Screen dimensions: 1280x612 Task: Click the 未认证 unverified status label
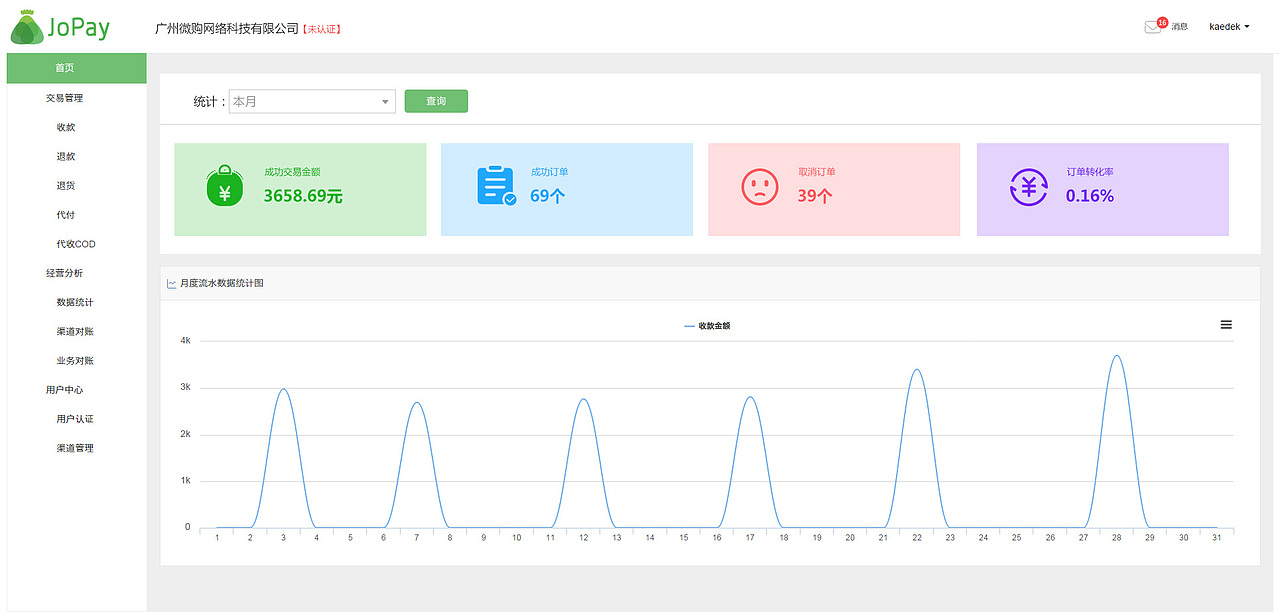322,29
